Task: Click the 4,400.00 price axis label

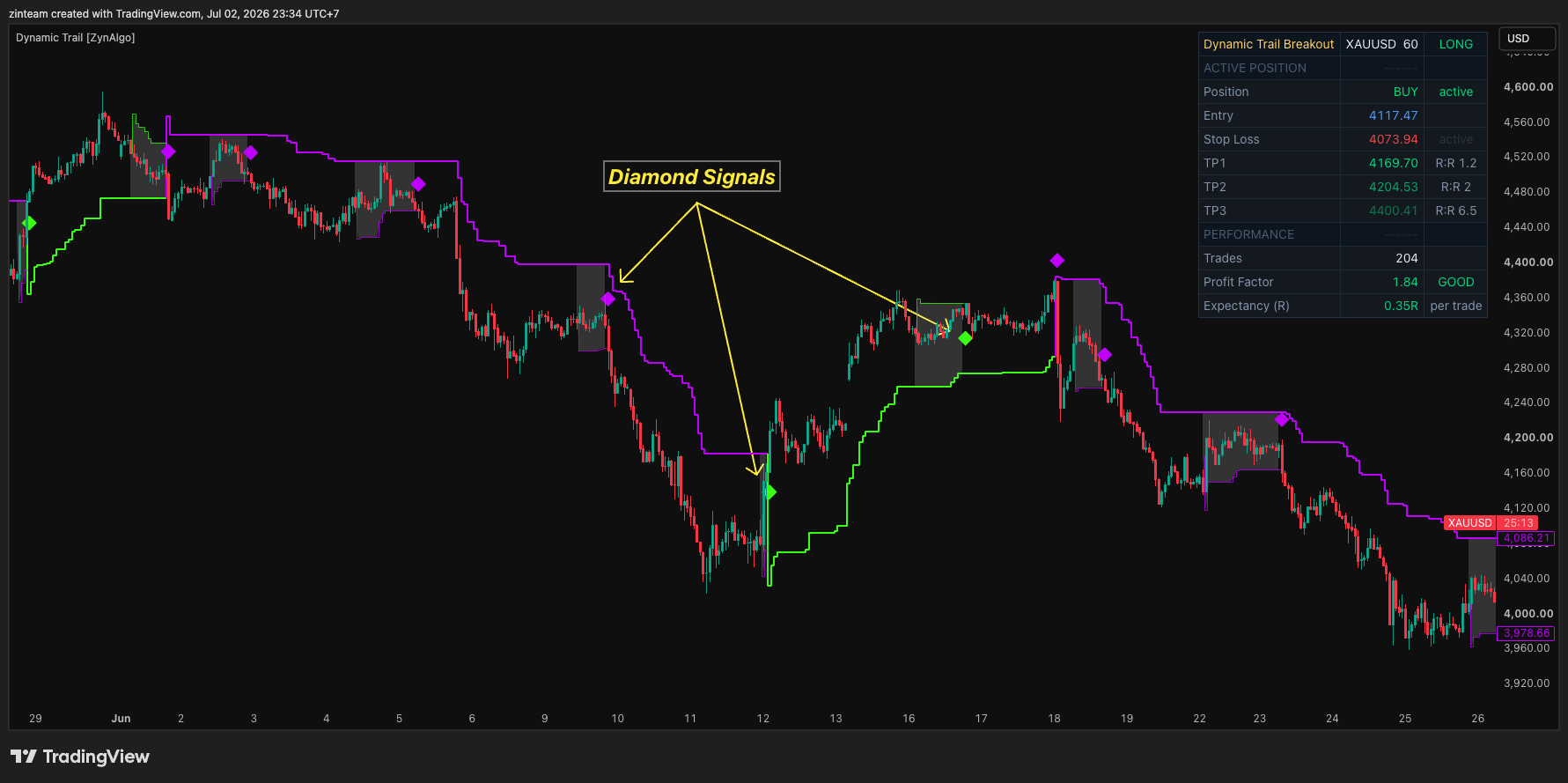Action: 1528,262
